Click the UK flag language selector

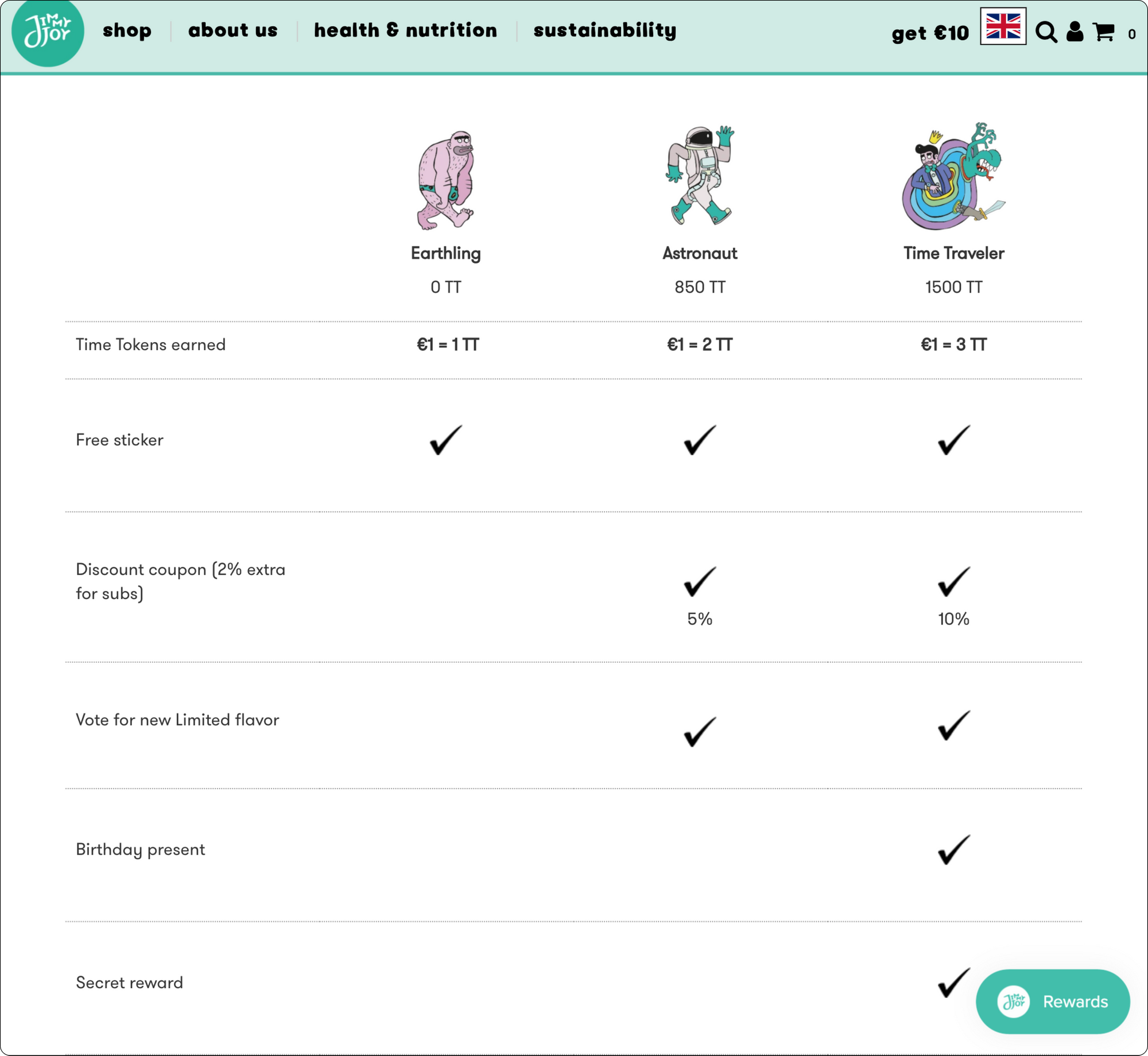pos(1003,26)
